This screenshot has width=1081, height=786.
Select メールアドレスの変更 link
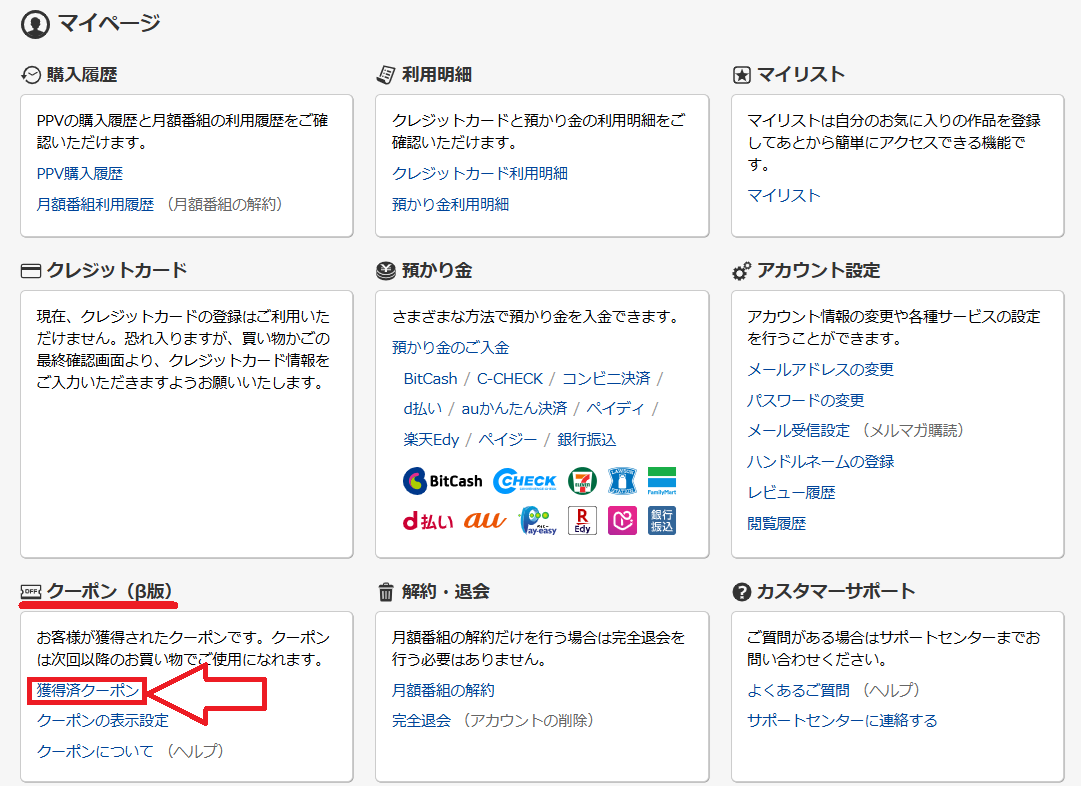coord(821,369)
